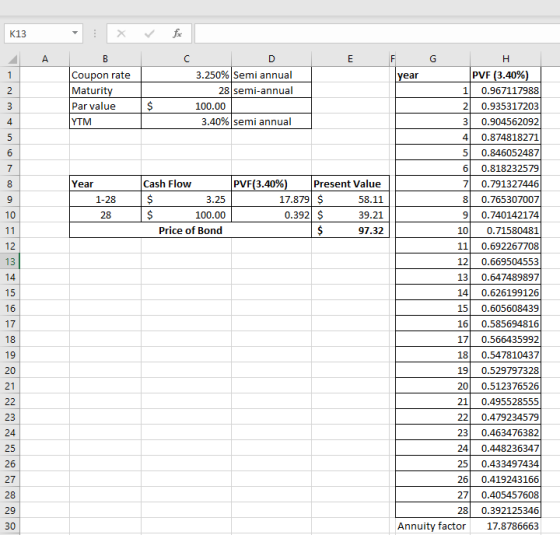The height and width of the screenshot is (535, 560).
Task: Click the 'Semi annual' cell beside coupon rate
Action: [271, 75]
